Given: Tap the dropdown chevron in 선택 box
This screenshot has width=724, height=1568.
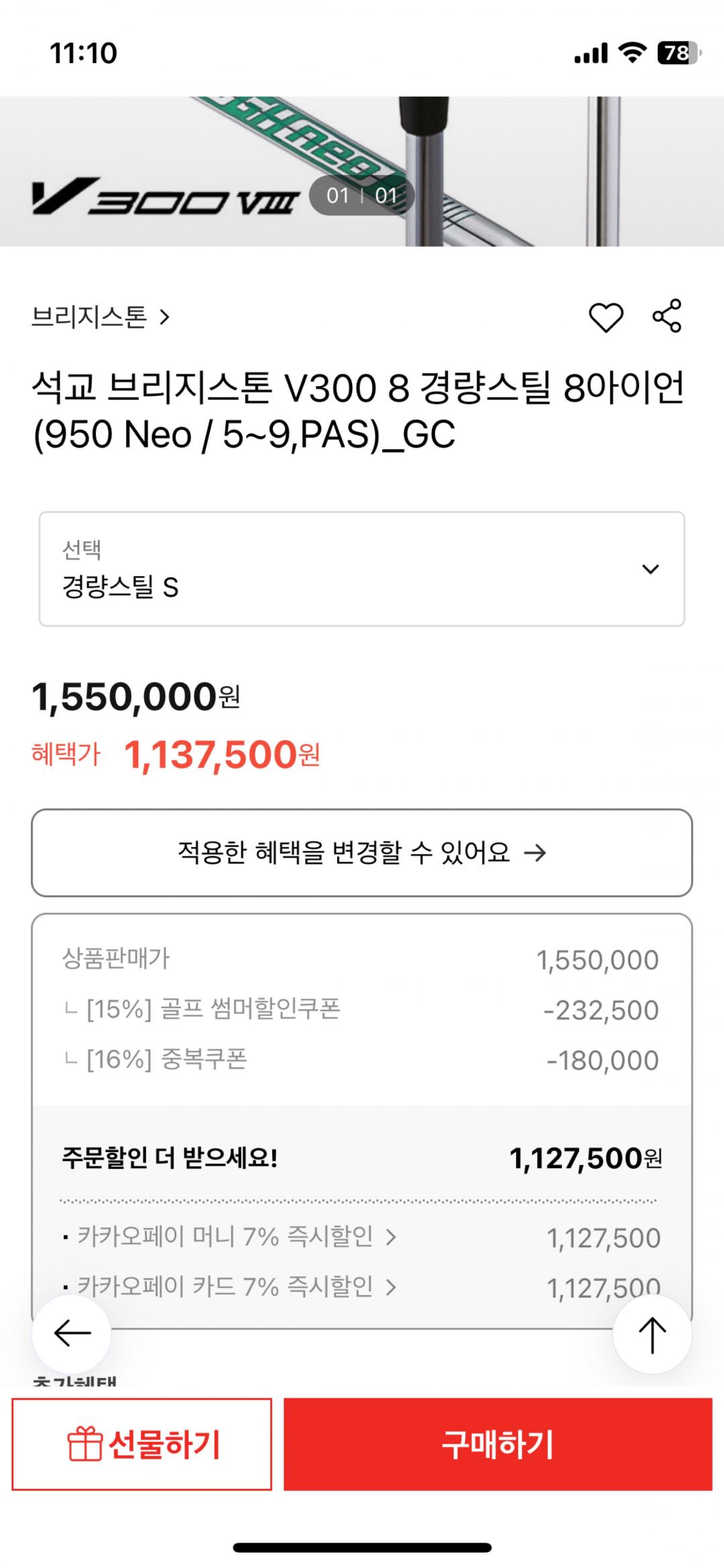Looking at the screenshot, I should (x=650, y=569).
